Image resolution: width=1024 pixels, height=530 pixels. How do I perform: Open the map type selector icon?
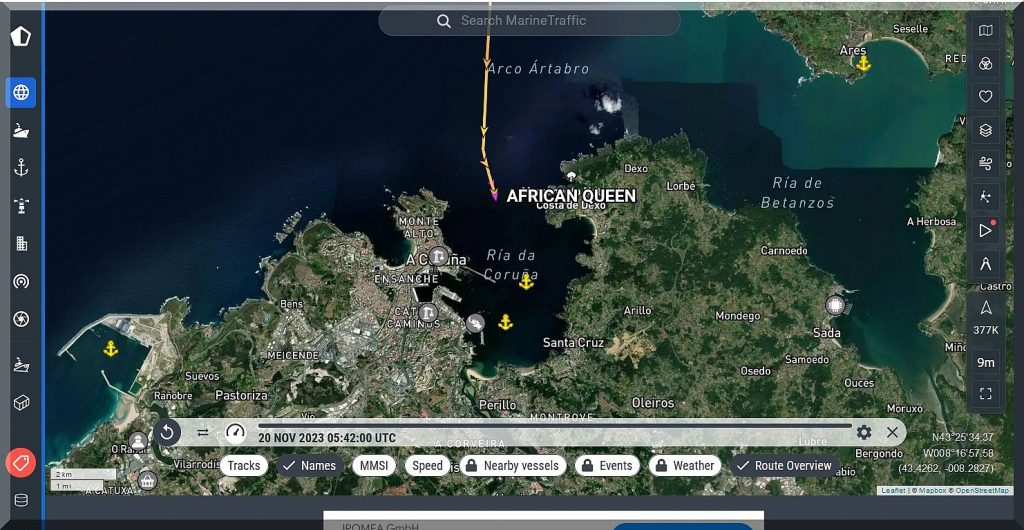pos(985,31)
